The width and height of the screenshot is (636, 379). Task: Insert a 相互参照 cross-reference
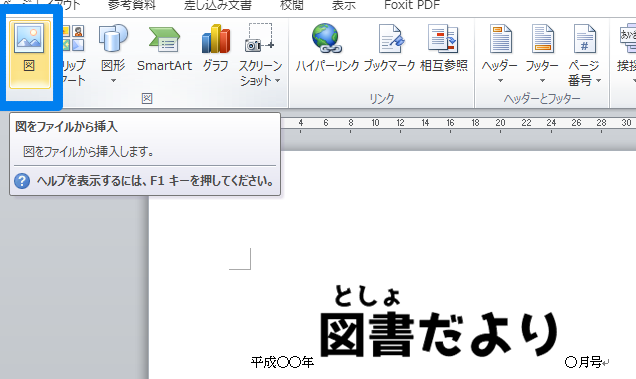pyautogui.click(x=444, y=49)
